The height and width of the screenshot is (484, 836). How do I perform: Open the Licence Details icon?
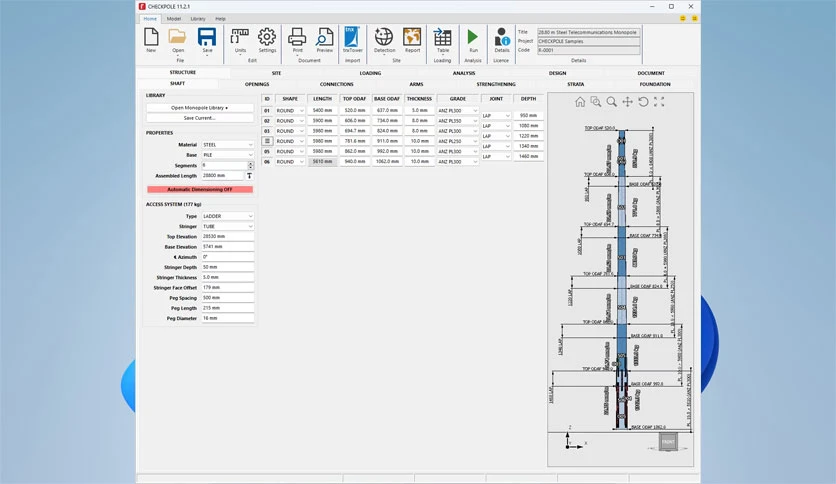(502, 40)
